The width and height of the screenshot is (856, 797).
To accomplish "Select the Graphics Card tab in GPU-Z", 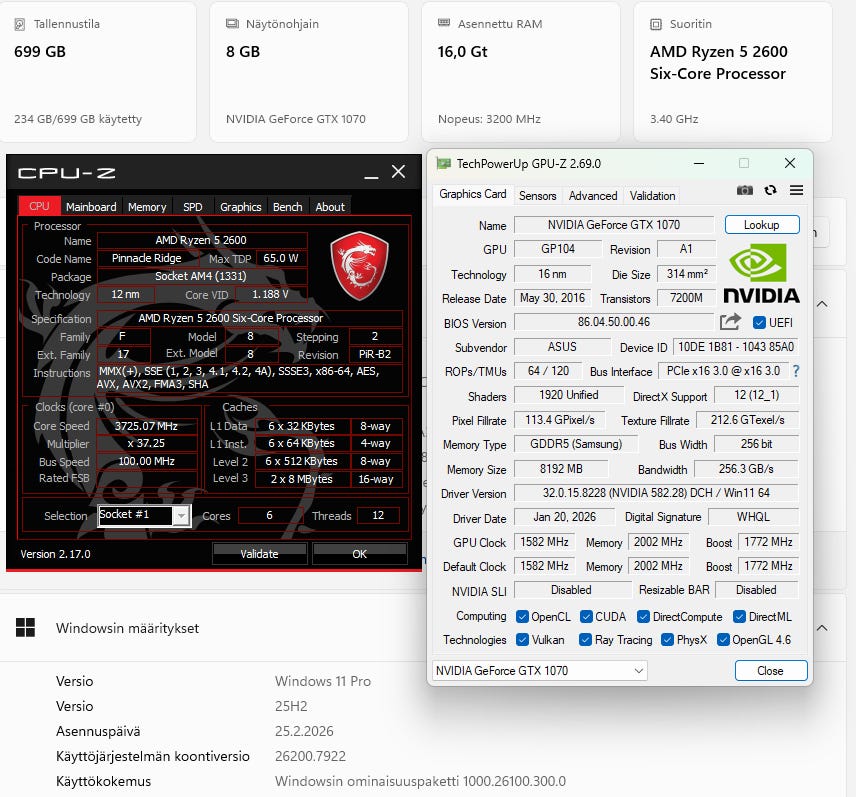I will pyautogui.click(x=473, y=194).
